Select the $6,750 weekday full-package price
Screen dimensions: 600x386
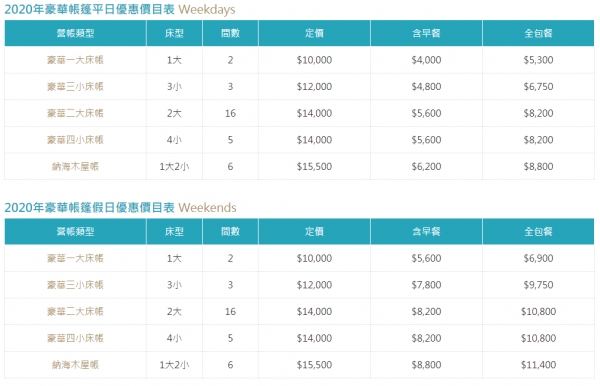[538, 86]
